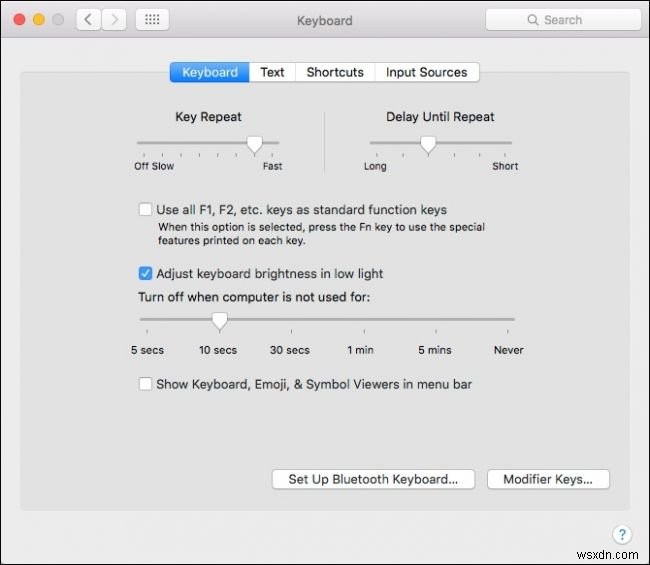Go back with the left chevron button
This screenshot has height=565, width=650.
tap(88, 19)
